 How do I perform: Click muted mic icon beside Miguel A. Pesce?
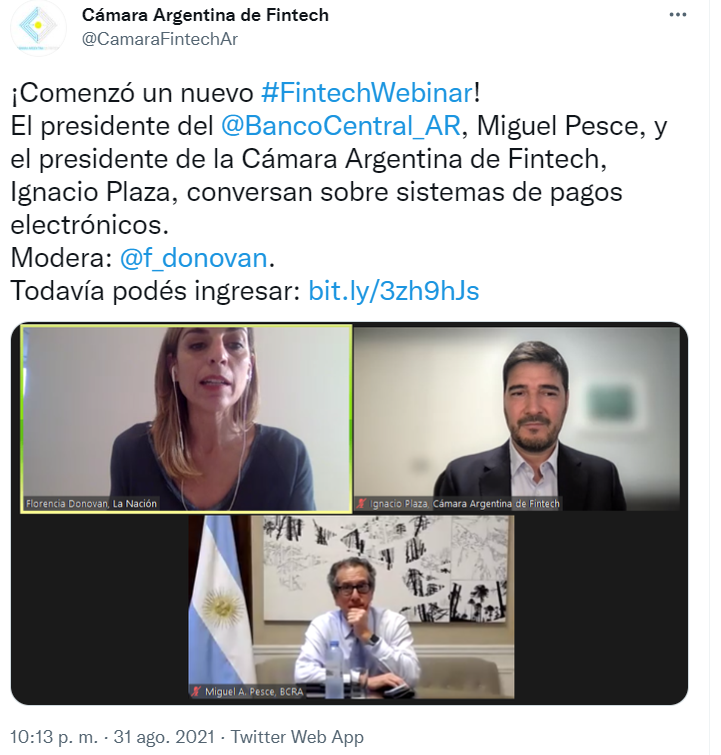(196, 691)
